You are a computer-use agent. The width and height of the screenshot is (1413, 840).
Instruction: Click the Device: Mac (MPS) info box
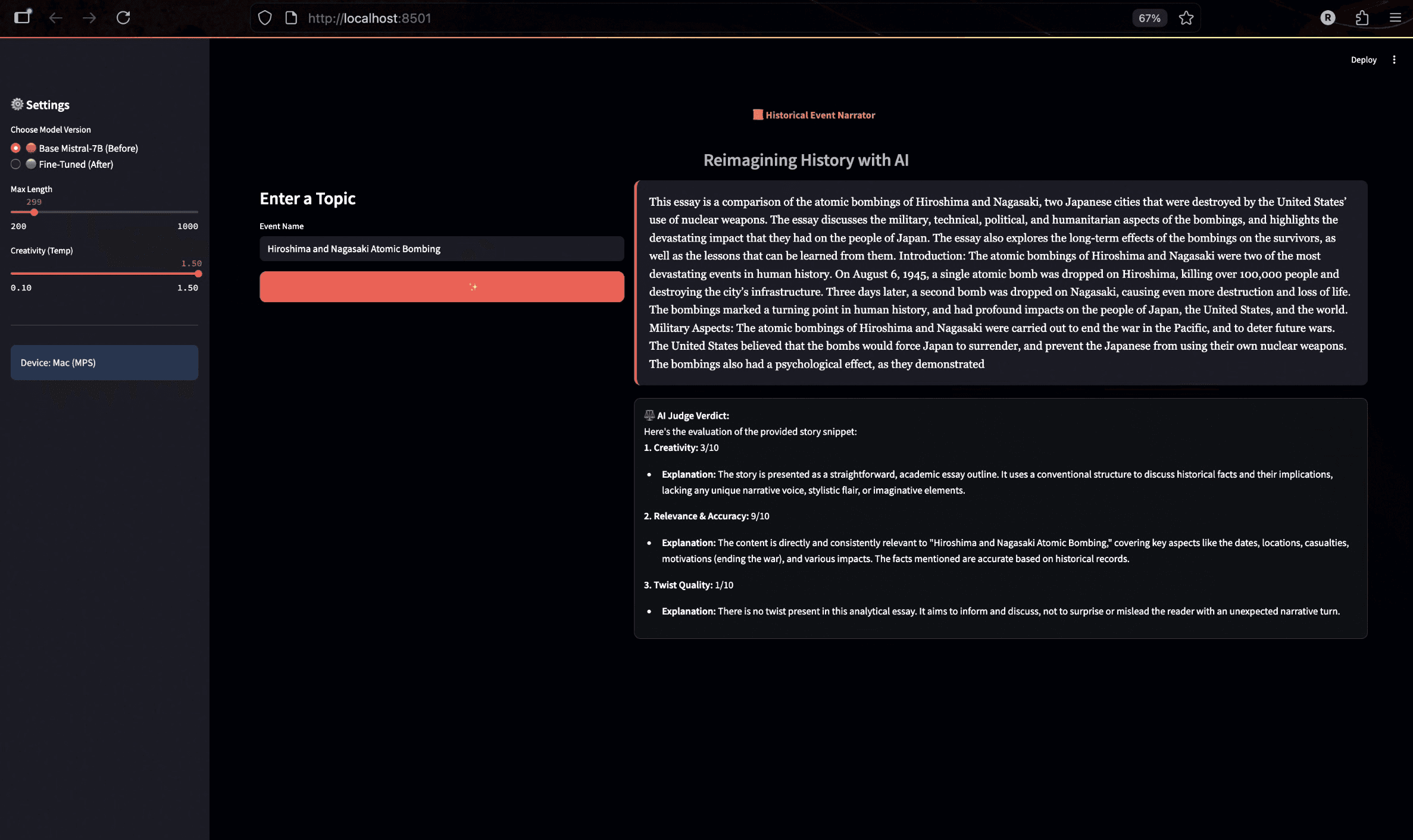pos(104,362)
